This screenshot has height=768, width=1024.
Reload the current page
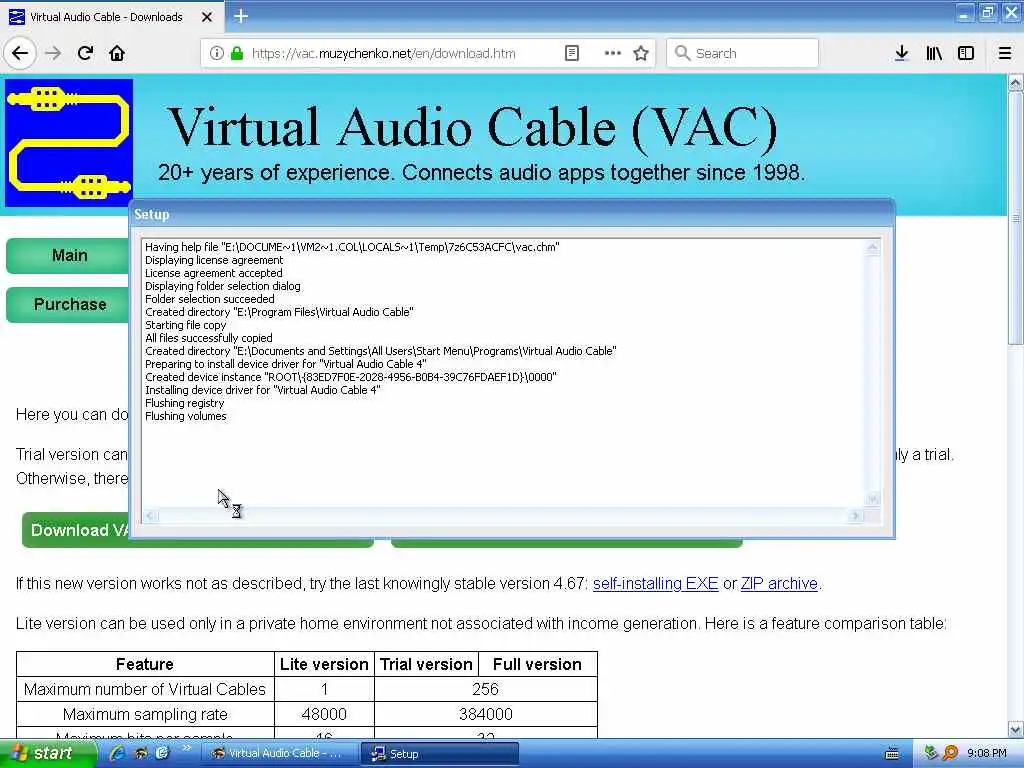(x=85, y=53)
